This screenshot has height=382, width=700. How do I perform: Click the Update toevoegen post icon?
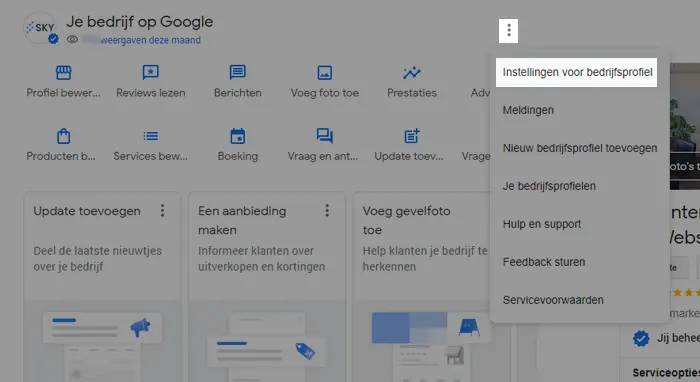point(412,136)
